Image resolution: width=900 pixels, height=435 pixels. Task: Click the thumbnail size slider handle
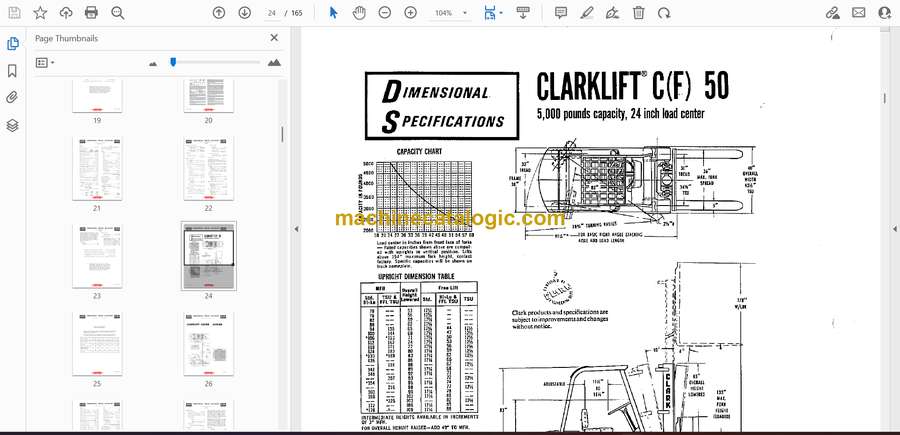pyautogui.click(x=173, y=62)
